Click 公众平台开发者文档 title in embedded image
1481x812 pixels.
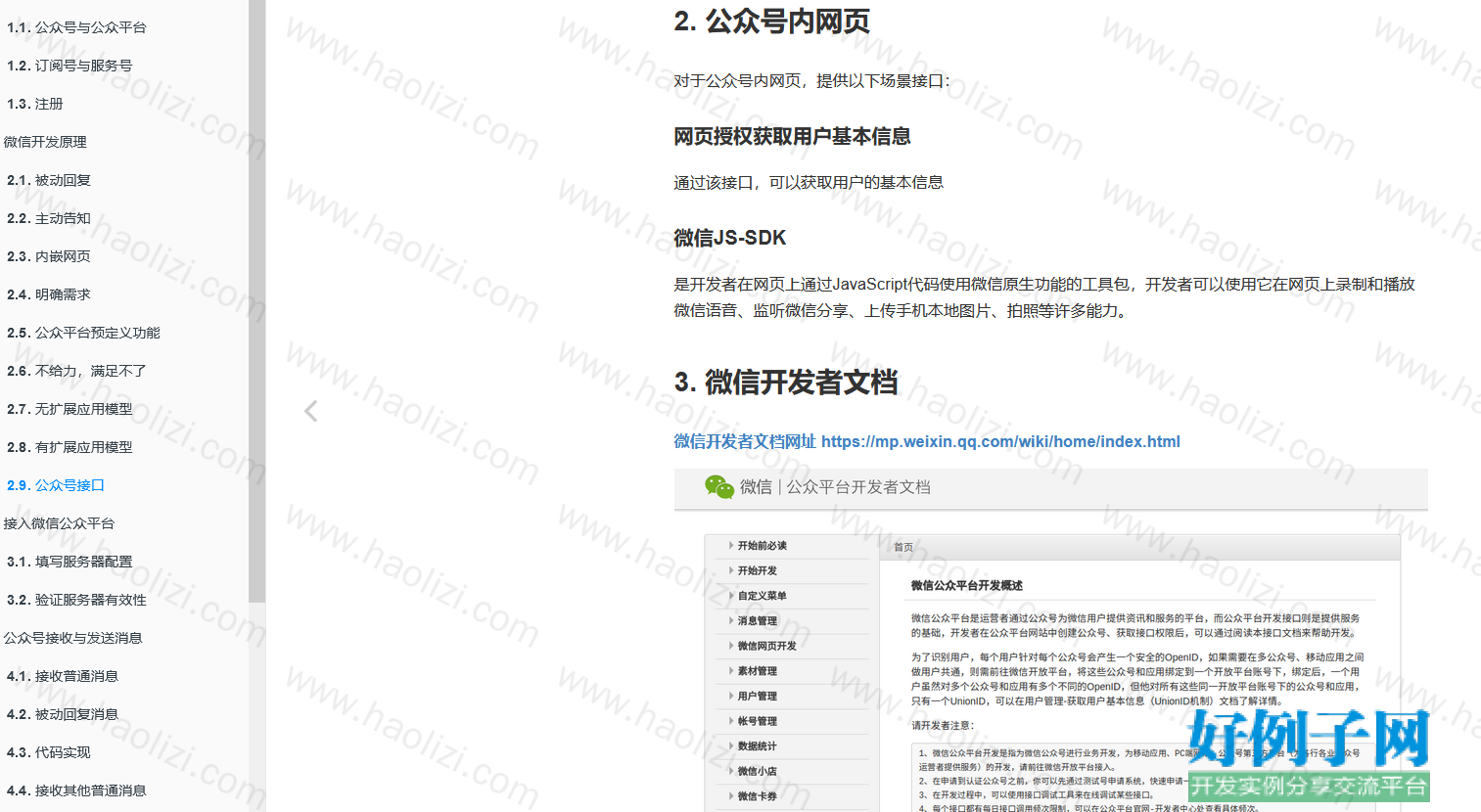(x=858, y=487)
